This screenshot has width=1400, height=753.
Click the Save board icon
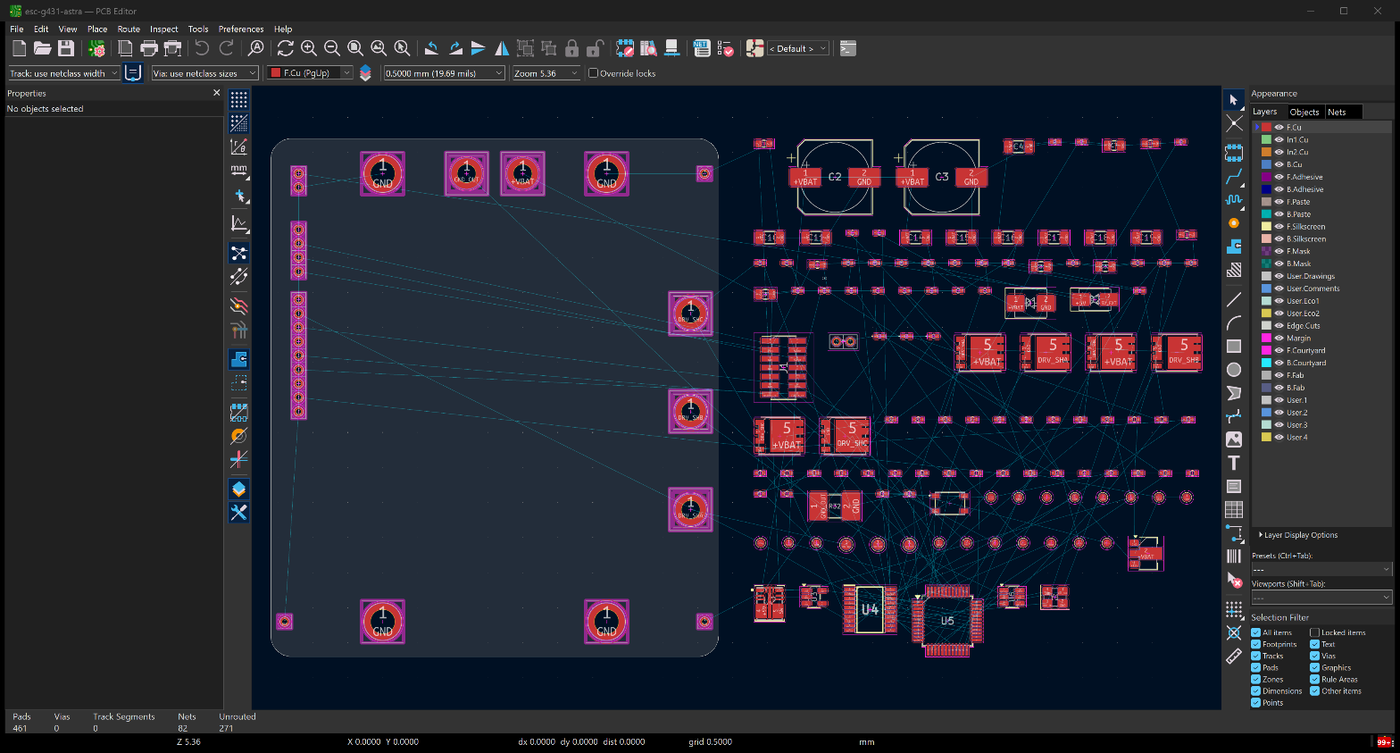point(66,48)
